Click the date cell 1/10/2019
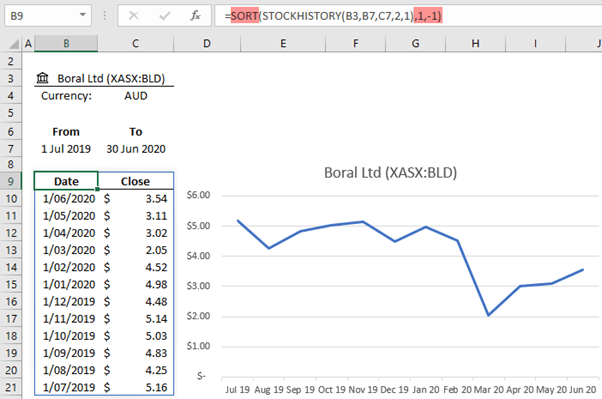The height and width of the screenshot is (399, 602). 66,336
